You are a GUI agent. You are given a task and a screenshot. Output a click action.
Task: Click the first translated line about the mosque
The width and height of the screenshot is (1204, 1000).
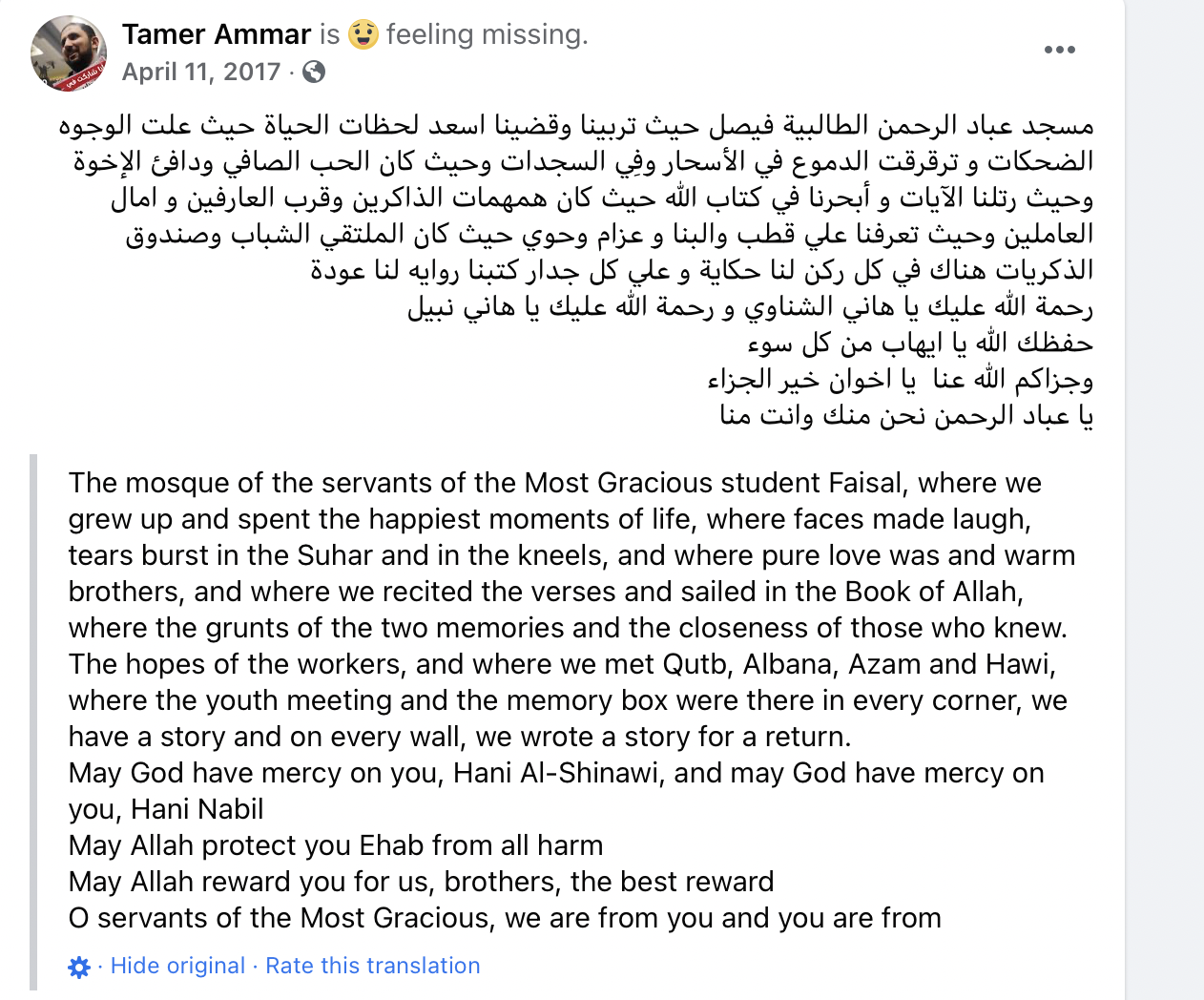coord(555,483)
